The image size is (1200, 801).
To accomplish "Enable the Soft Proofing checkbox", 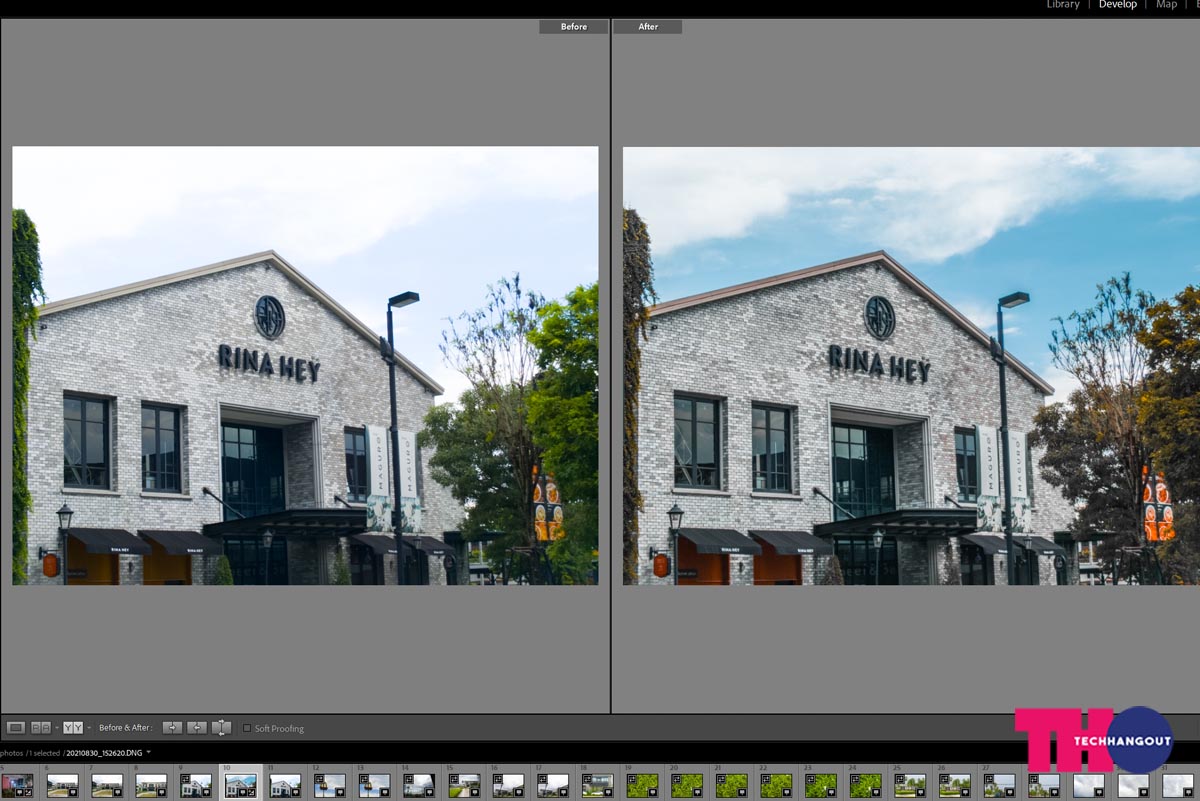I will pyautogui.click(x=248, y=728).
